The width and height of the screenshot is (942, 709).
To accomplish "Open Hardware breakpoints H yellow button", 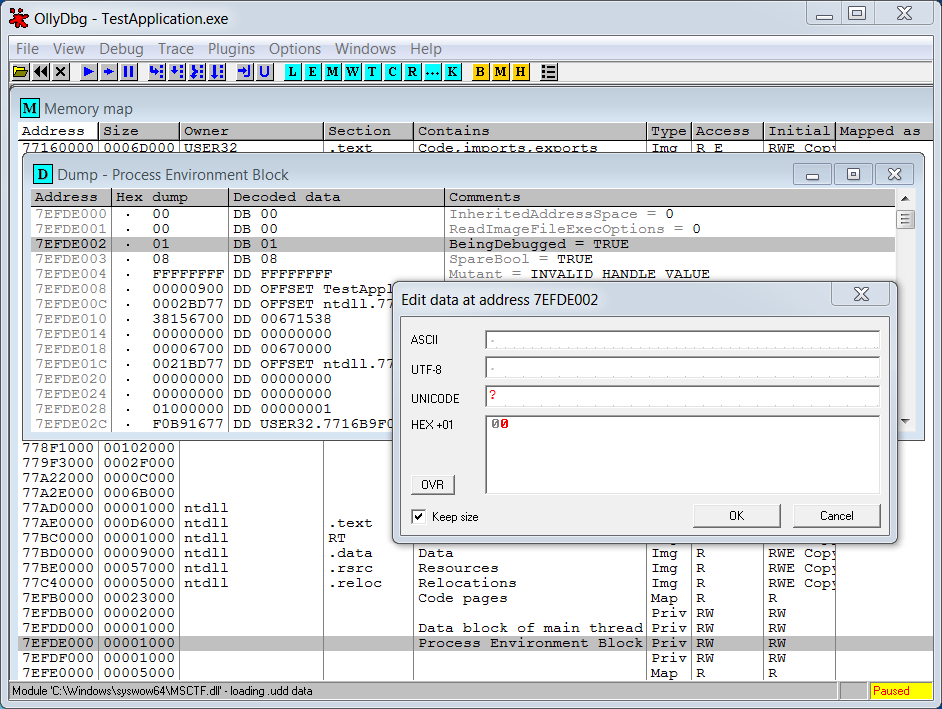I will (x=520, y=72).
